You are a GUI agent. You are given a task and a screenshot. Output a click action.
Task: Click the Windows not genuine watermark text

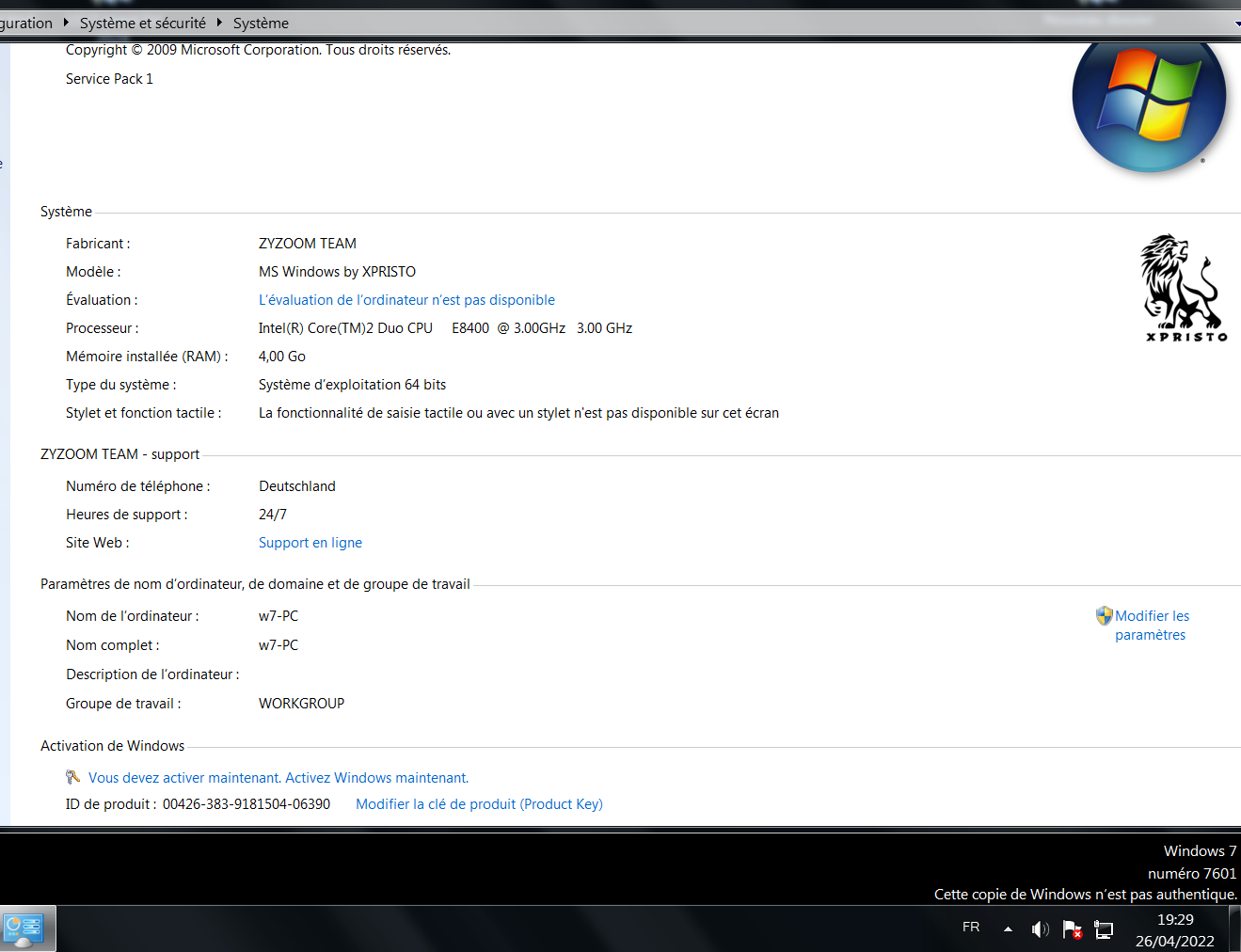[1086, 895]
